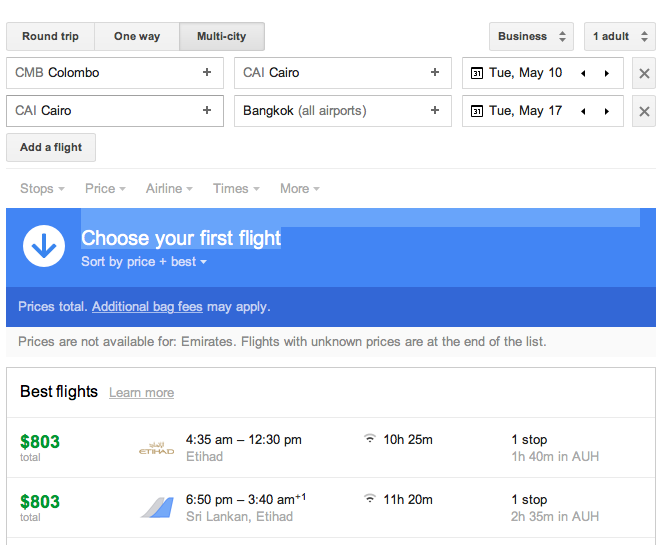Remove the Cairo to Bangkok flight row

click(x=644, y=111)
